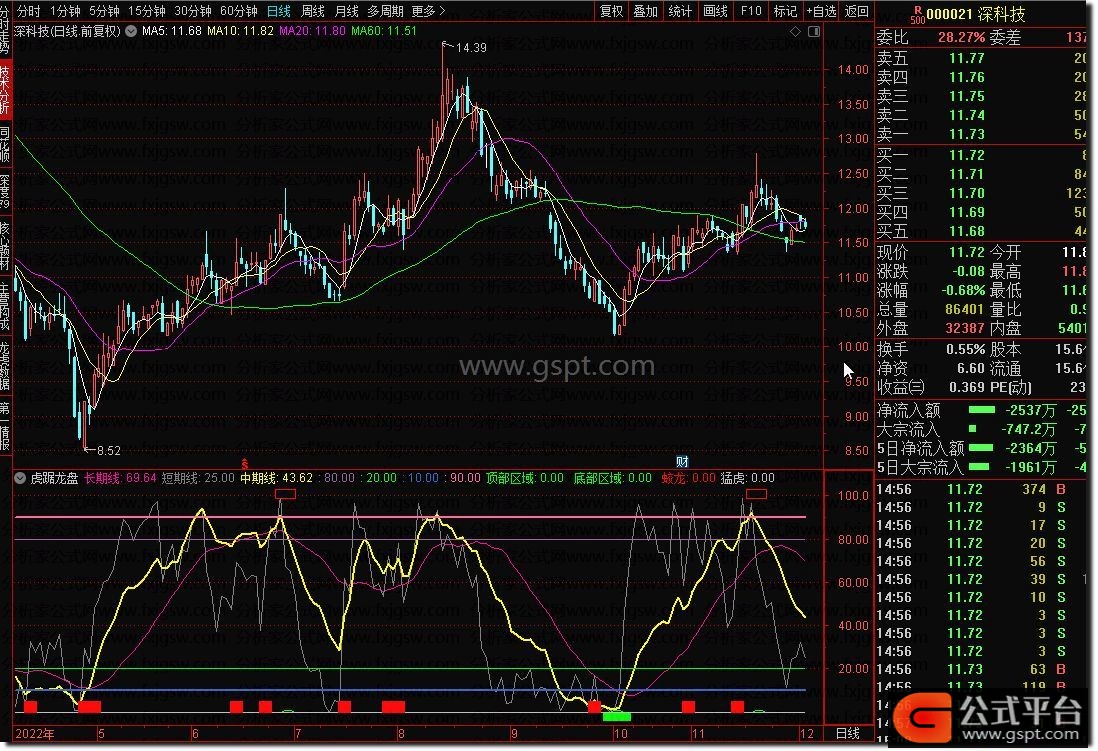Image resolution: width=1098 pixels, height=751 pixels.
Task: Select the 60分钟 period tab
Action: 238,11
